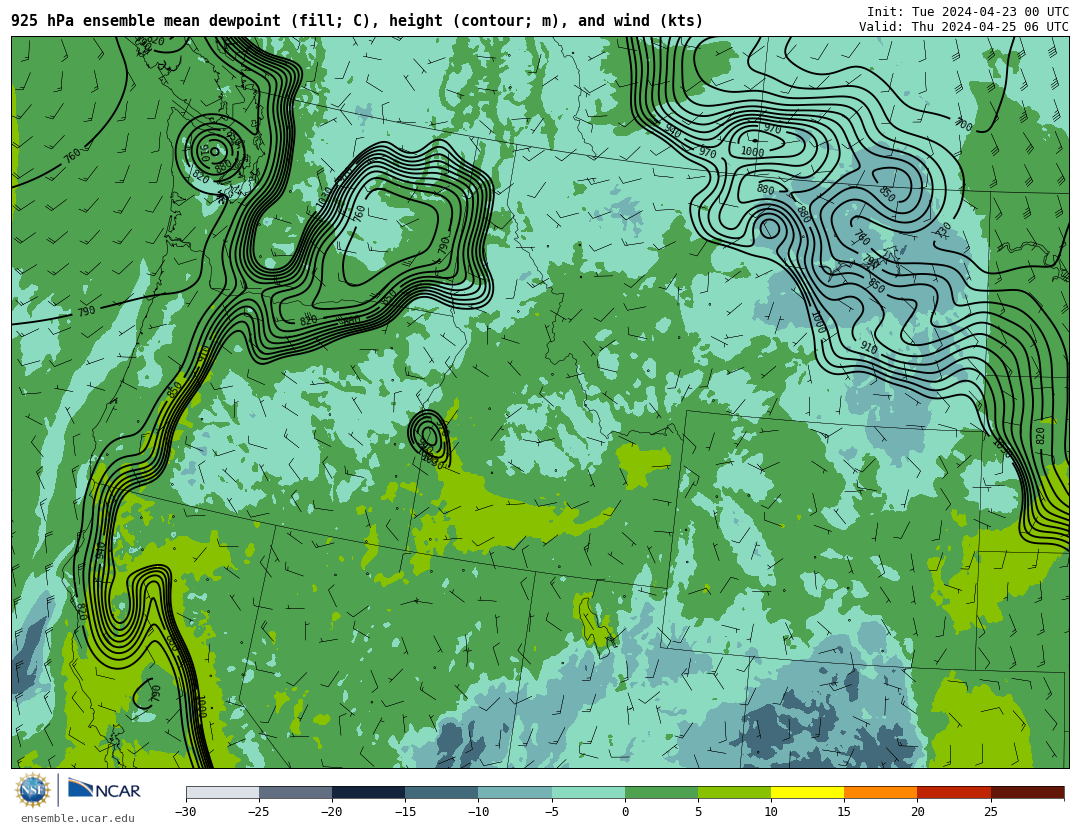Image resolution: width=1080 pixels, height=831 pixels.
Task: Click the colorbar tick label -10
Action: (477, 812)
